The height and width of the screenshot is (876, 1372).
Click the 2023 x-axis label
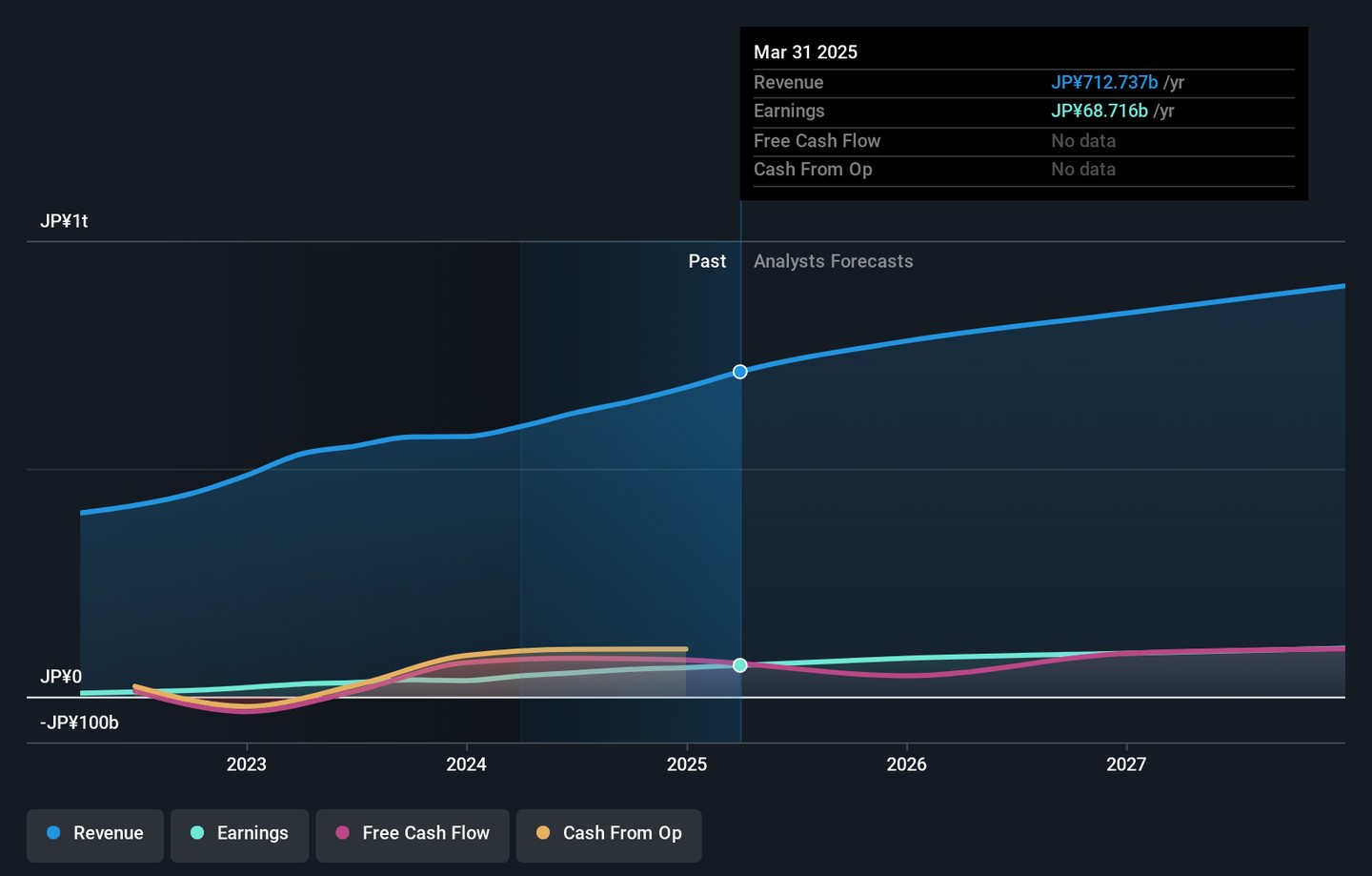point(247,764)
